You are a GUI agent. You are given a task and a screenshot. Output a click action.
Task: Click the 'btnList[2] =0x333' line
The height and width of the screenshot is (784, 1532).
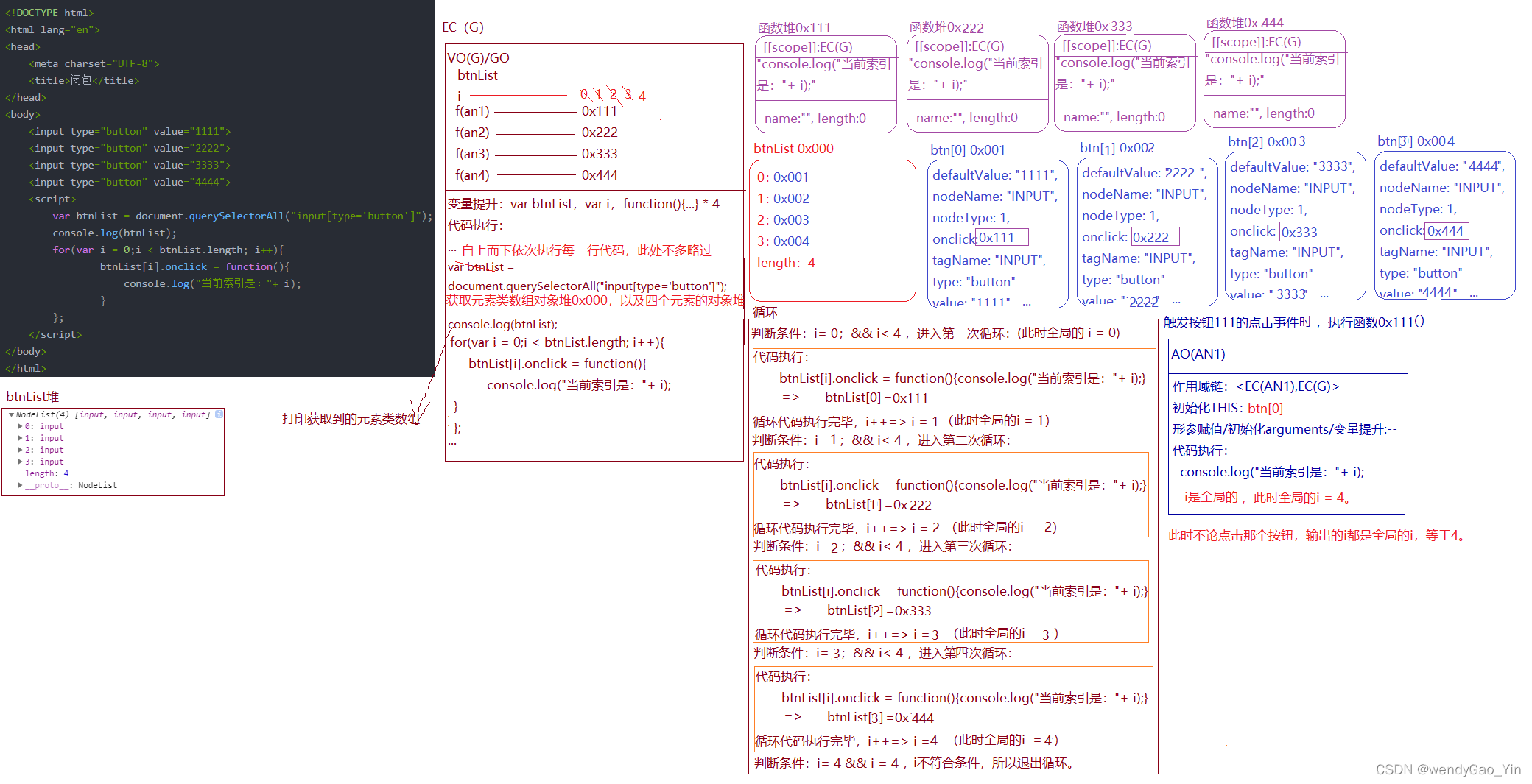tap(879, 610)
